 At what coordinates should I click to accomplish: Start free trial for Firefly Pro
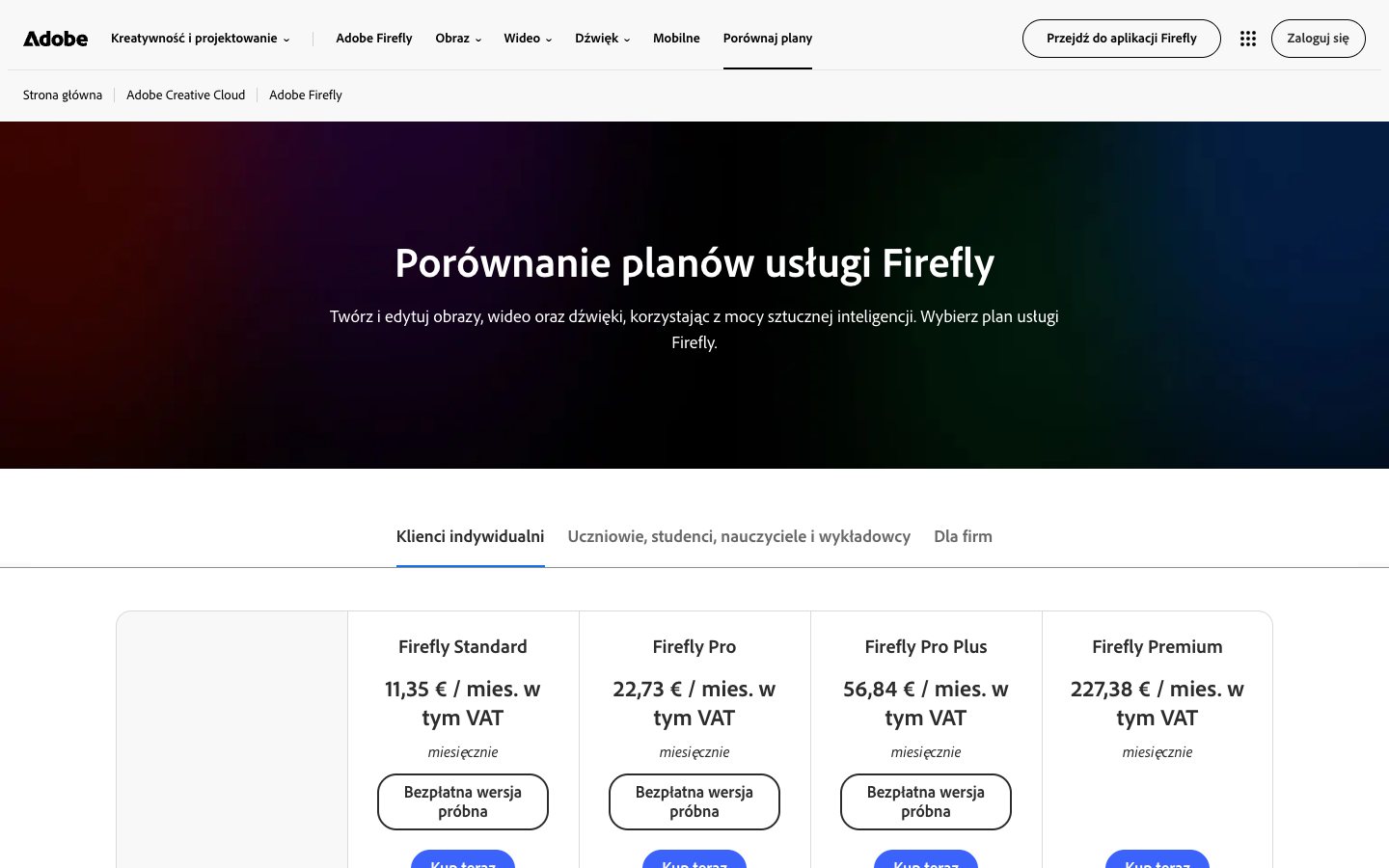(694, 801)
